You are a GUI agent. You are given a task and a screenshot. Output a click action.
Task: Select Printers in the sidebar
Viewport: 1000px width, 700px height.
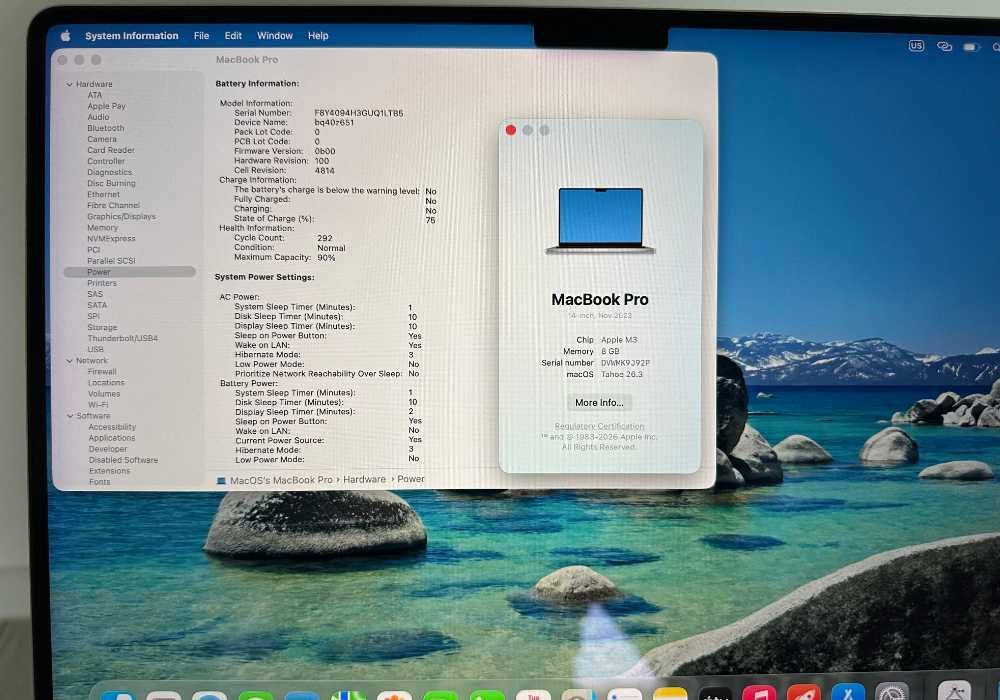click(x=102, y=283)
